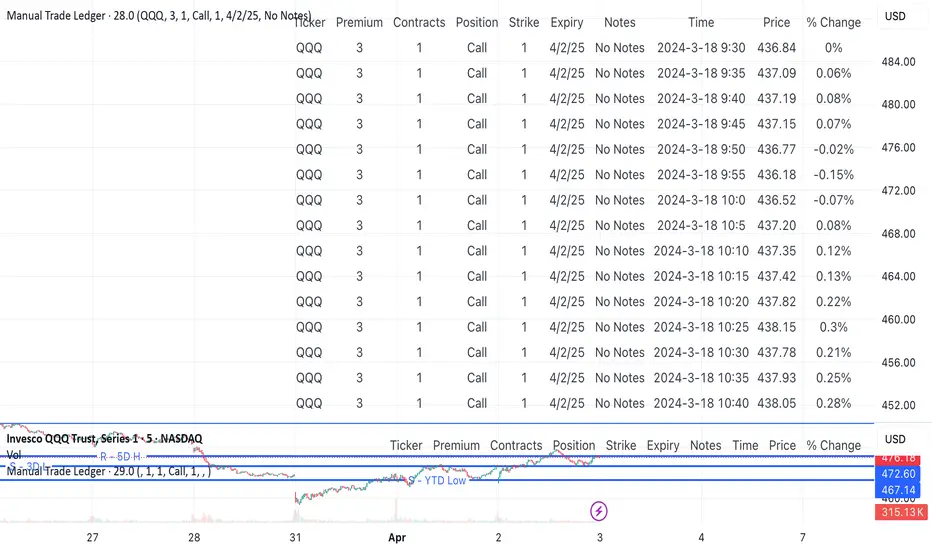This screenshot has height=550, width=932.
Task: Click the 2024-3-18 9:30 time cell
Action: point(701,47)
